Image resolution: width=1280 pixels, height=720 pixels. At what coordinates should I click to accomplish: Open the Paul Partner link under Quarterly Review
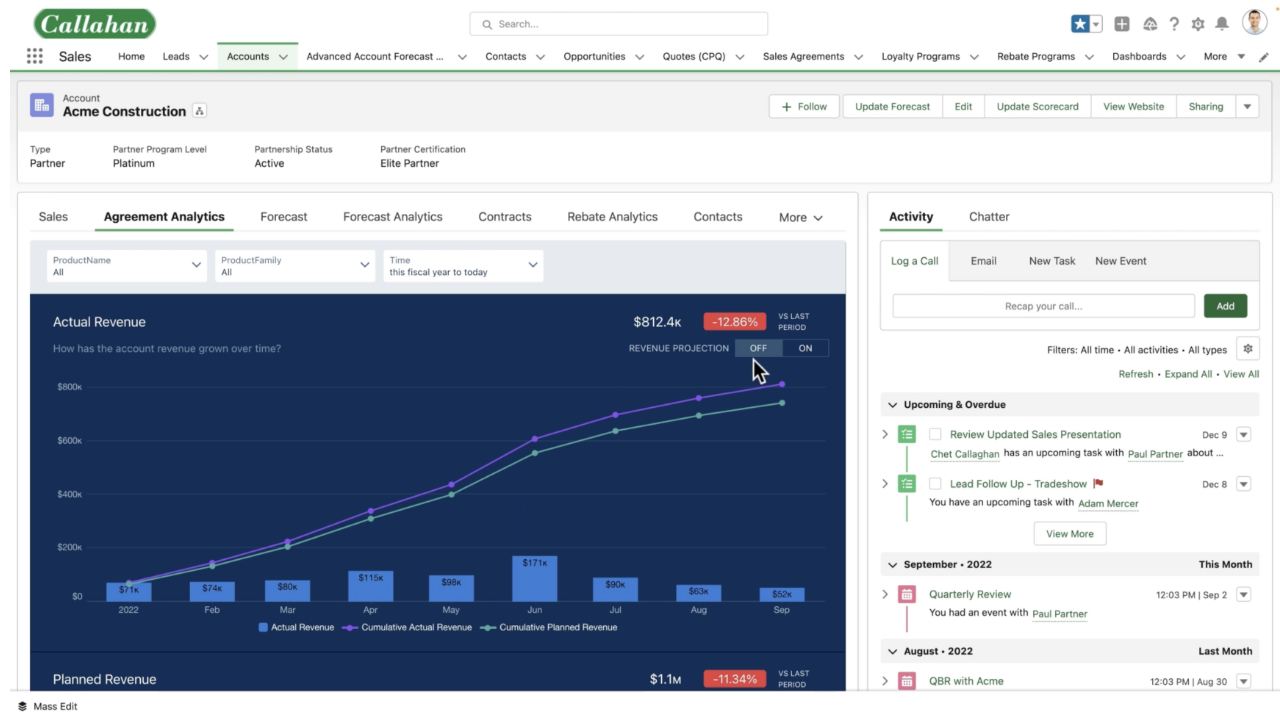coord(1059,614)
